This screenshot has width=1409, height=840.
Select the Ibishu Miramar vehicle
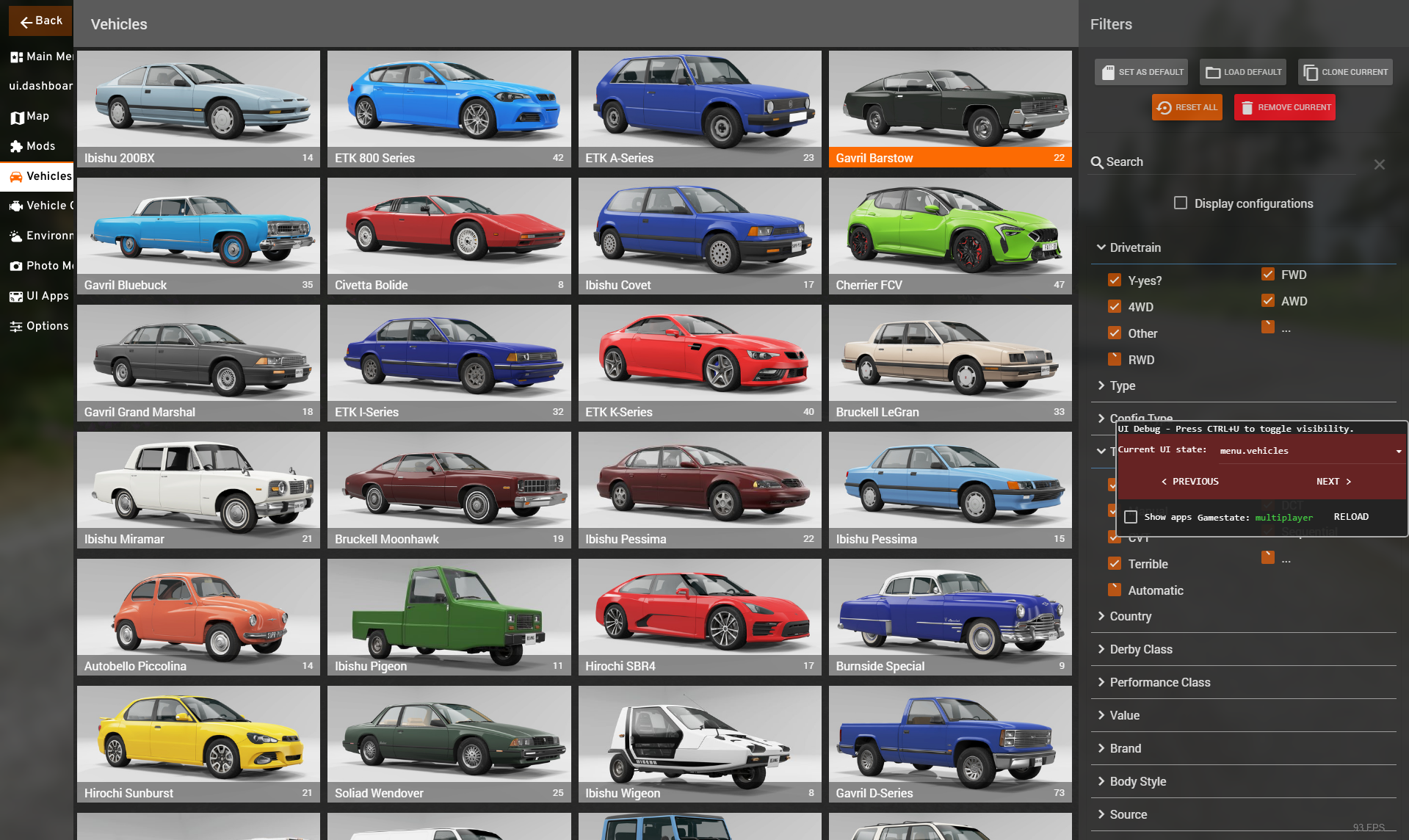point(198,490)
